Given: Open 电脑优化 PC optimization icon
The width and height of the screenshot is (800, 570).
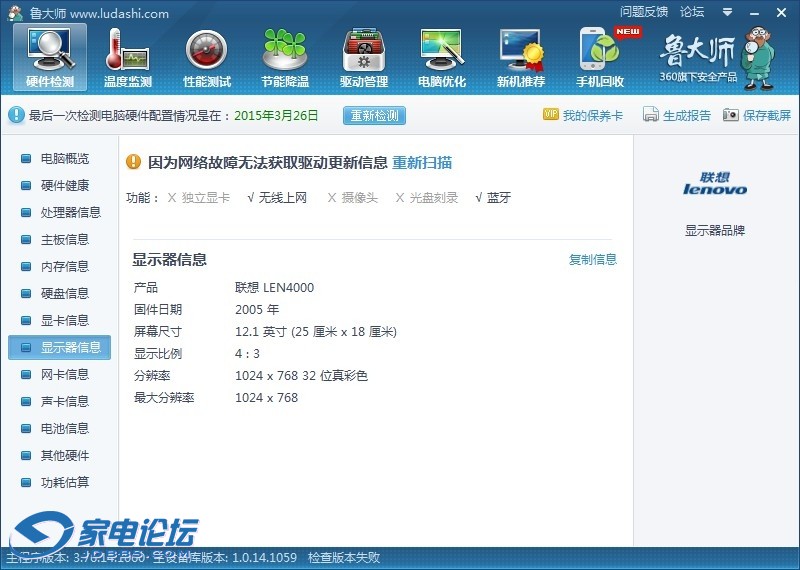Looking at the screenshot, I should click(442, 58).
